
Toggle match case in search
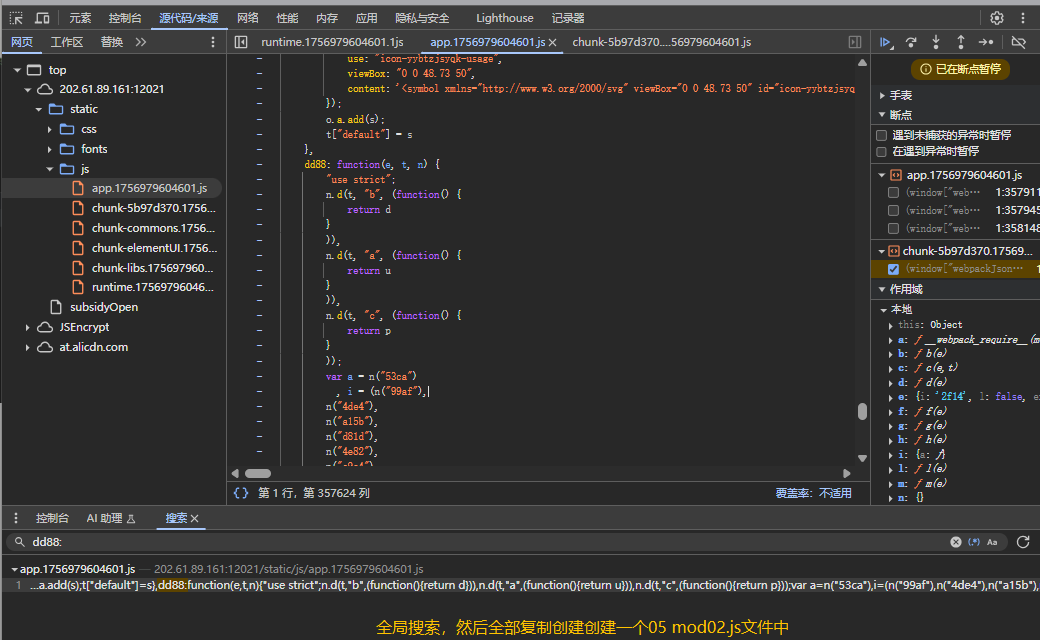[992, 542]
